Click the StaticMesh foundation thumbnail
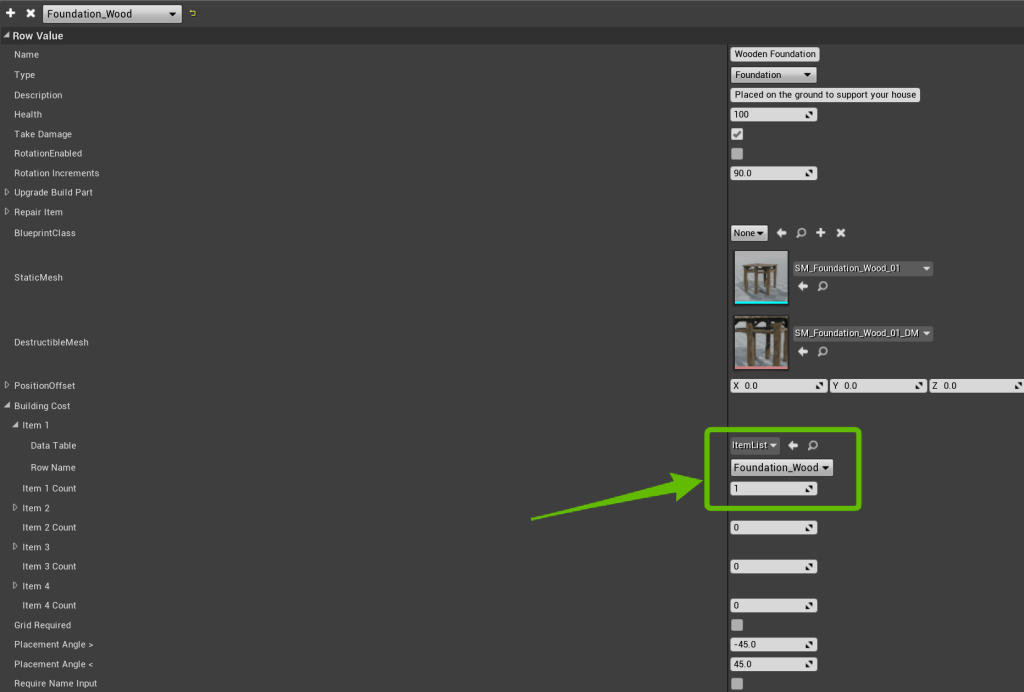This screenshot has height=692, width=1024. [x=761, y=277]
